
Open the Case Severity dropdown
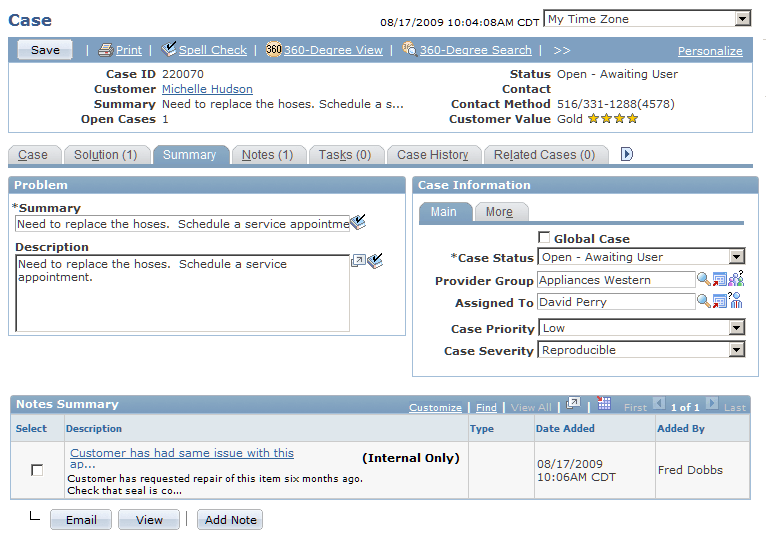point(736,349)
